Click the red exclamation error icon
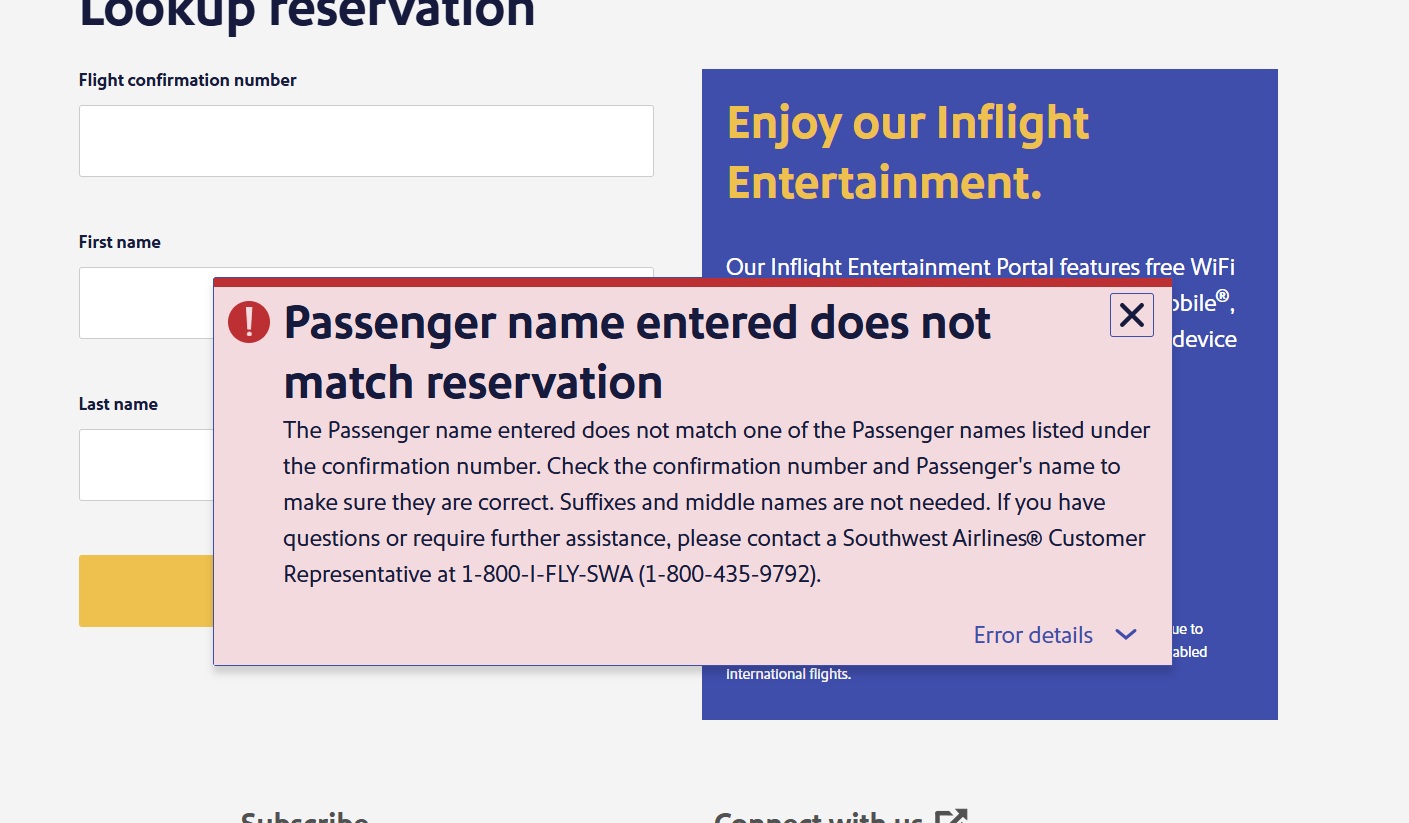 [249, 322]
